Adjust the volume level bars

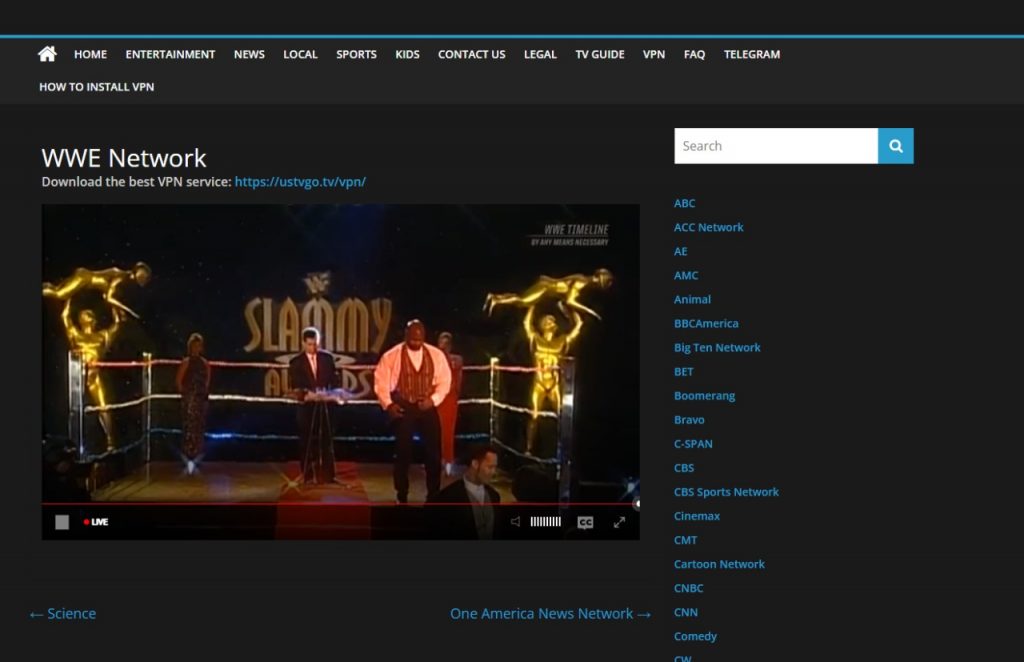click(545, 521)
